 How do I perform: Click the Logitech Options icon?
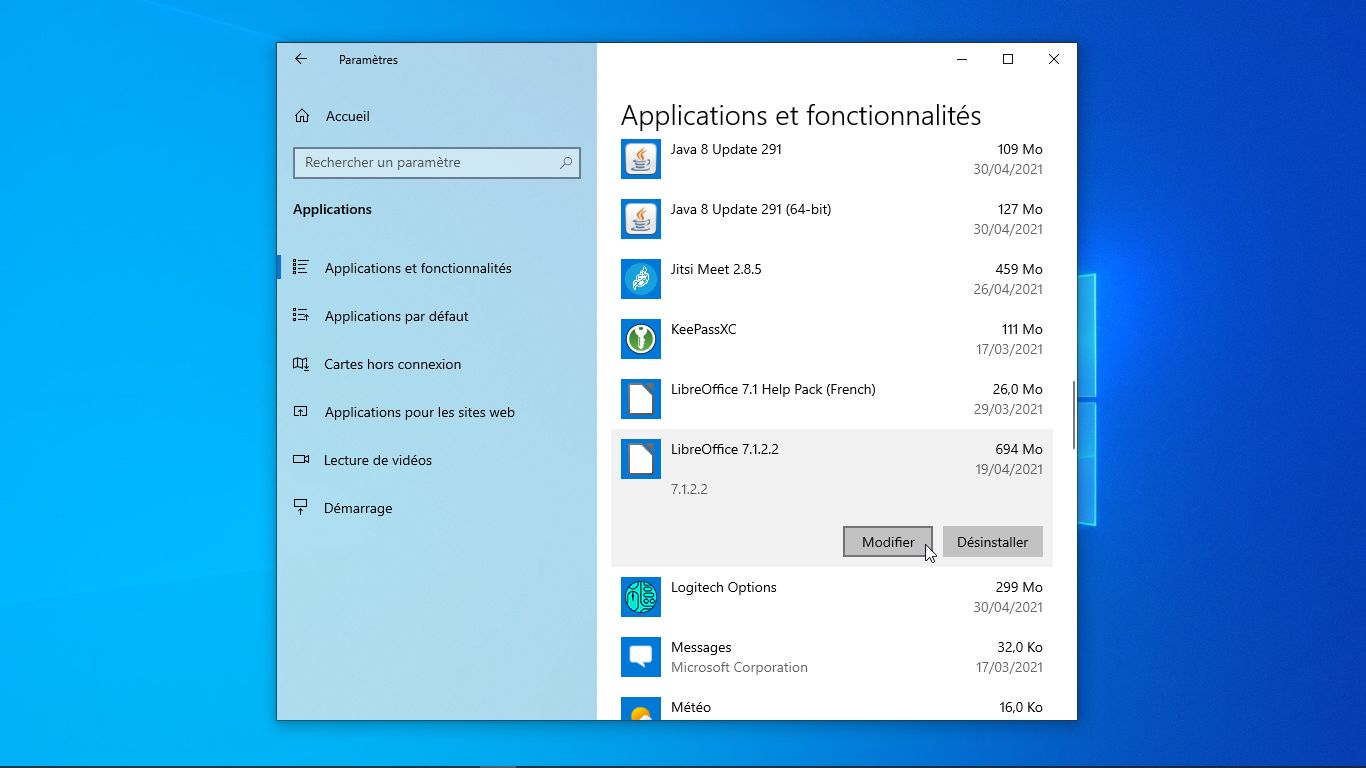coord(641,597)
